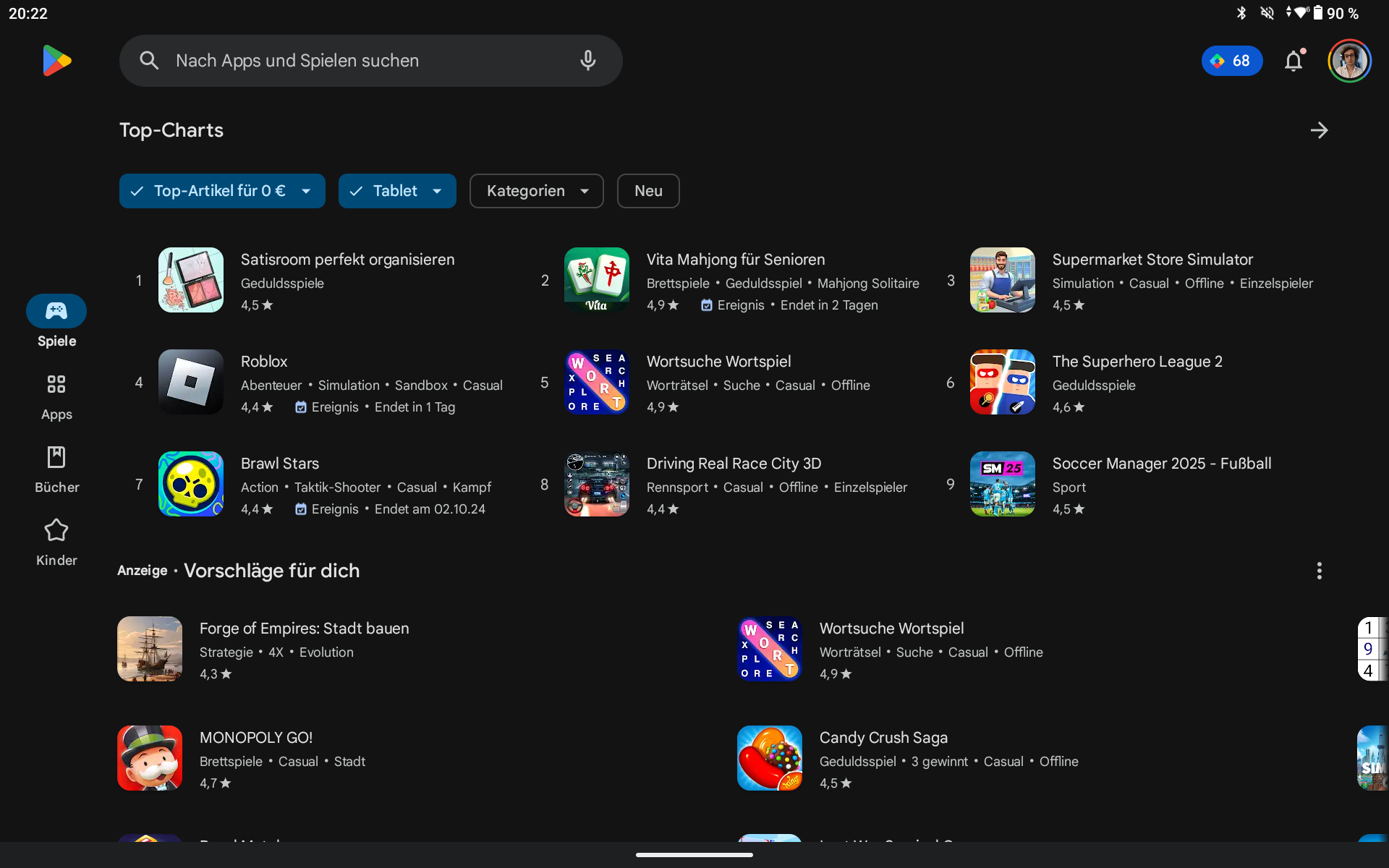Open the Brawl Stars title
Viewport: 1389px width, 868px height.
[x=280, y=464]
